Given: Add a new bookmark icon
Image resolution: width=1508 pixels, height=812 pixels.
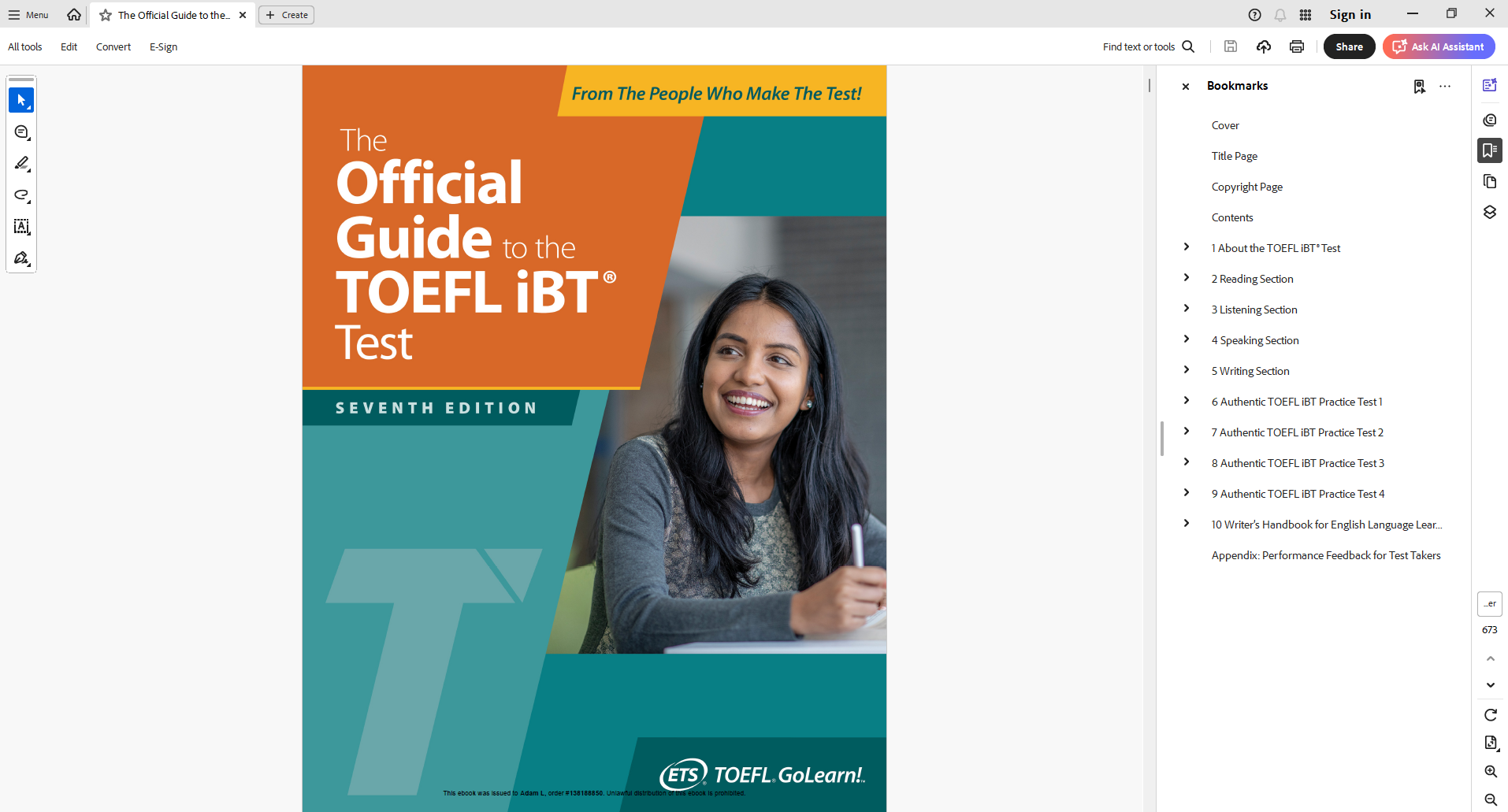Looking at the screenshot, I should [x=1419, y=87].
